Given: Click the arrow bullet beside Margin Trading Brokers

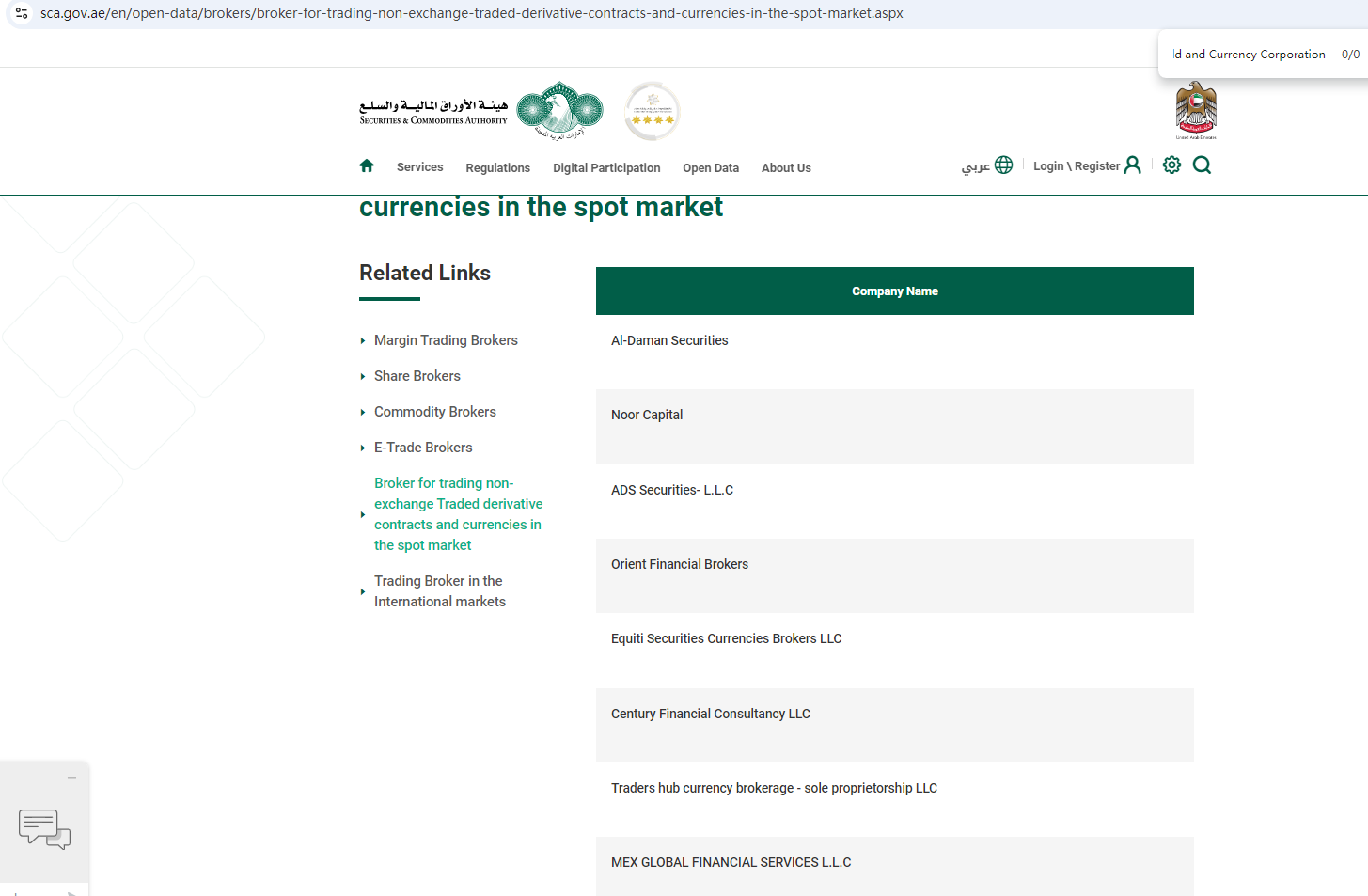Looking at the screenshot, I should pos(363,341).
